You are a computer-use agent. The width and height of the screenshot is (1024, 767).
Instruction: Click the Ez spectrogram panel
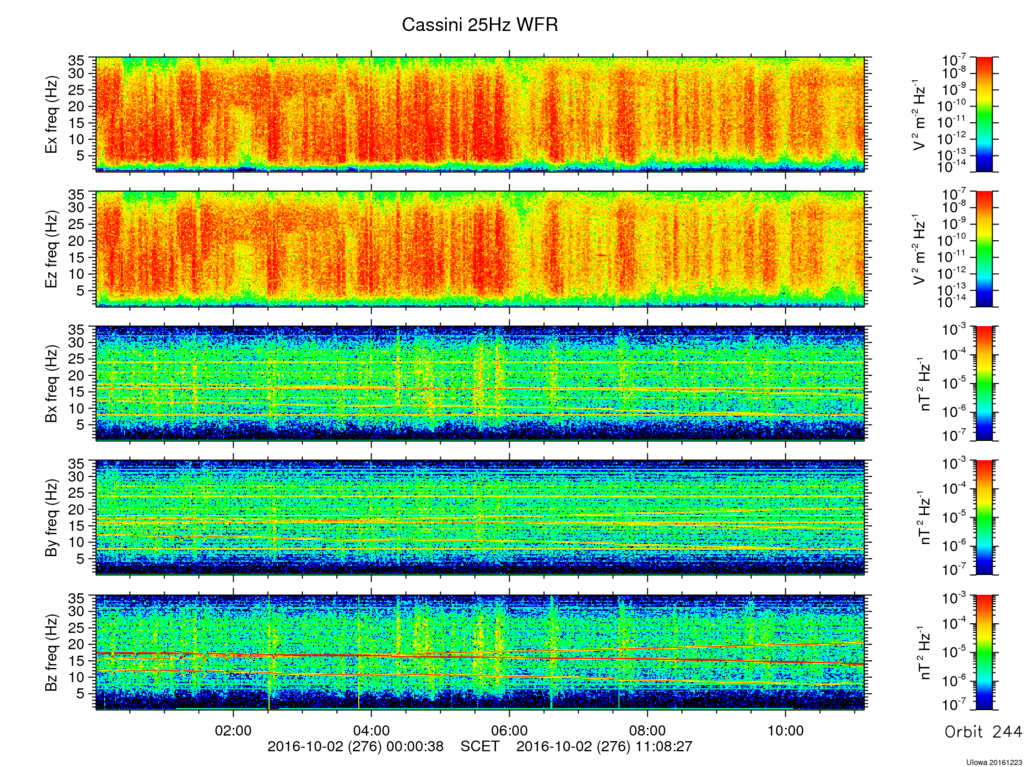pos(481,249)
